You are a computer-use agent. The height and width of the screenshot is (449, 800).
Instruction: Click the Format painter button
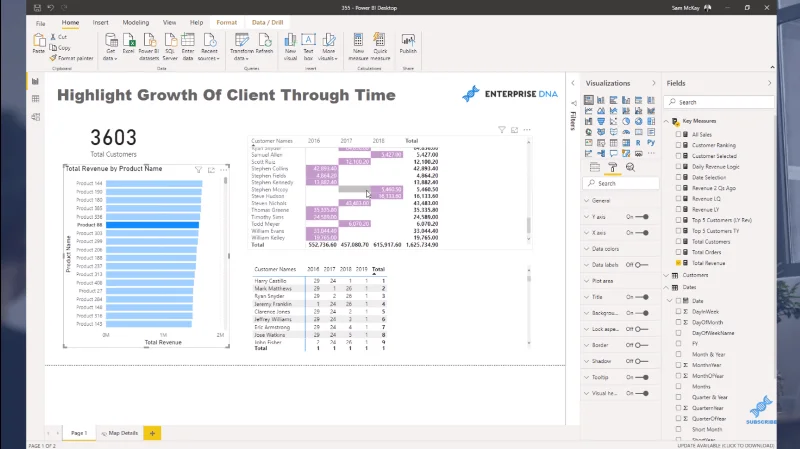click(71, 58)
